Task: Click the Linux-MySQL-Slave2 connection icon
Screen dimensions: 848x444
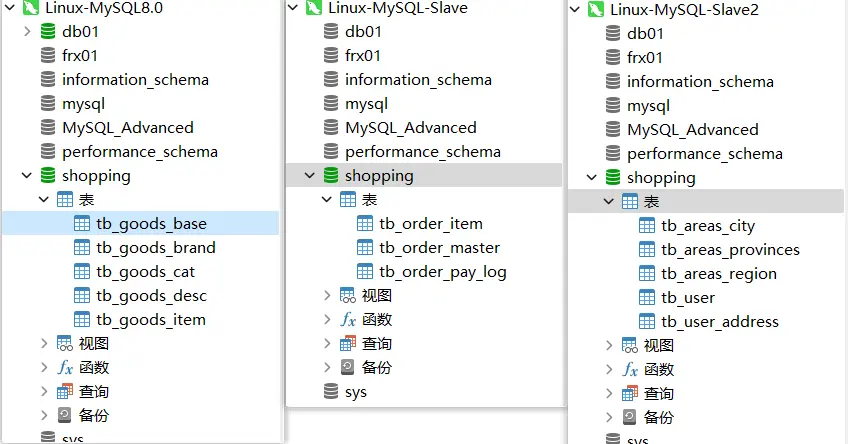Action: pos(596,9)
